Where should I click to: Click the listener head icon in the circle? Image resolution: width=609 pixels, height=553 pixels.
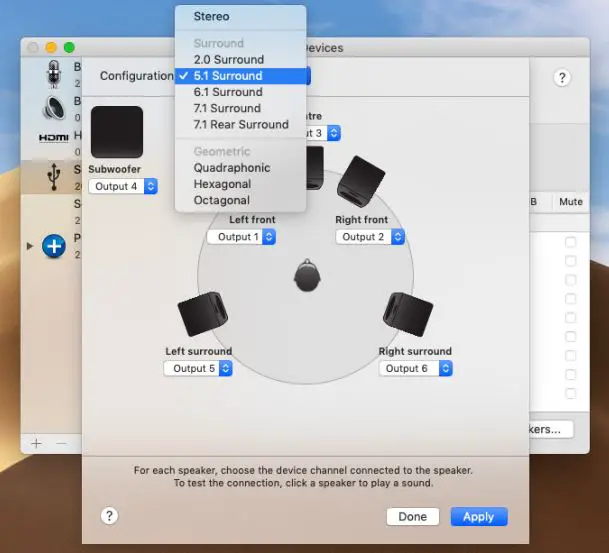tap(307, 275)
